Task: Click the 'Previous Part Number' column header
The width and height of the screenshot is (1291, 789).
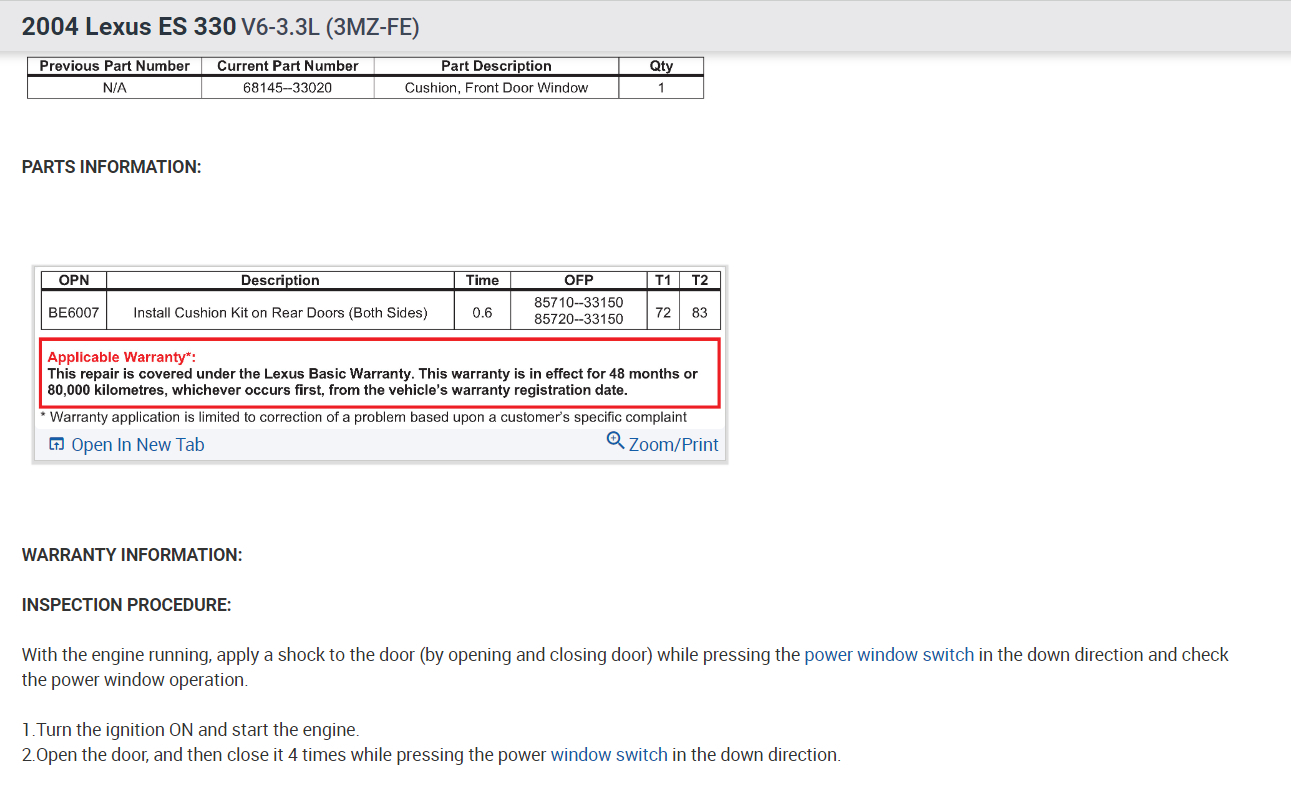Action: click(114, 66)
